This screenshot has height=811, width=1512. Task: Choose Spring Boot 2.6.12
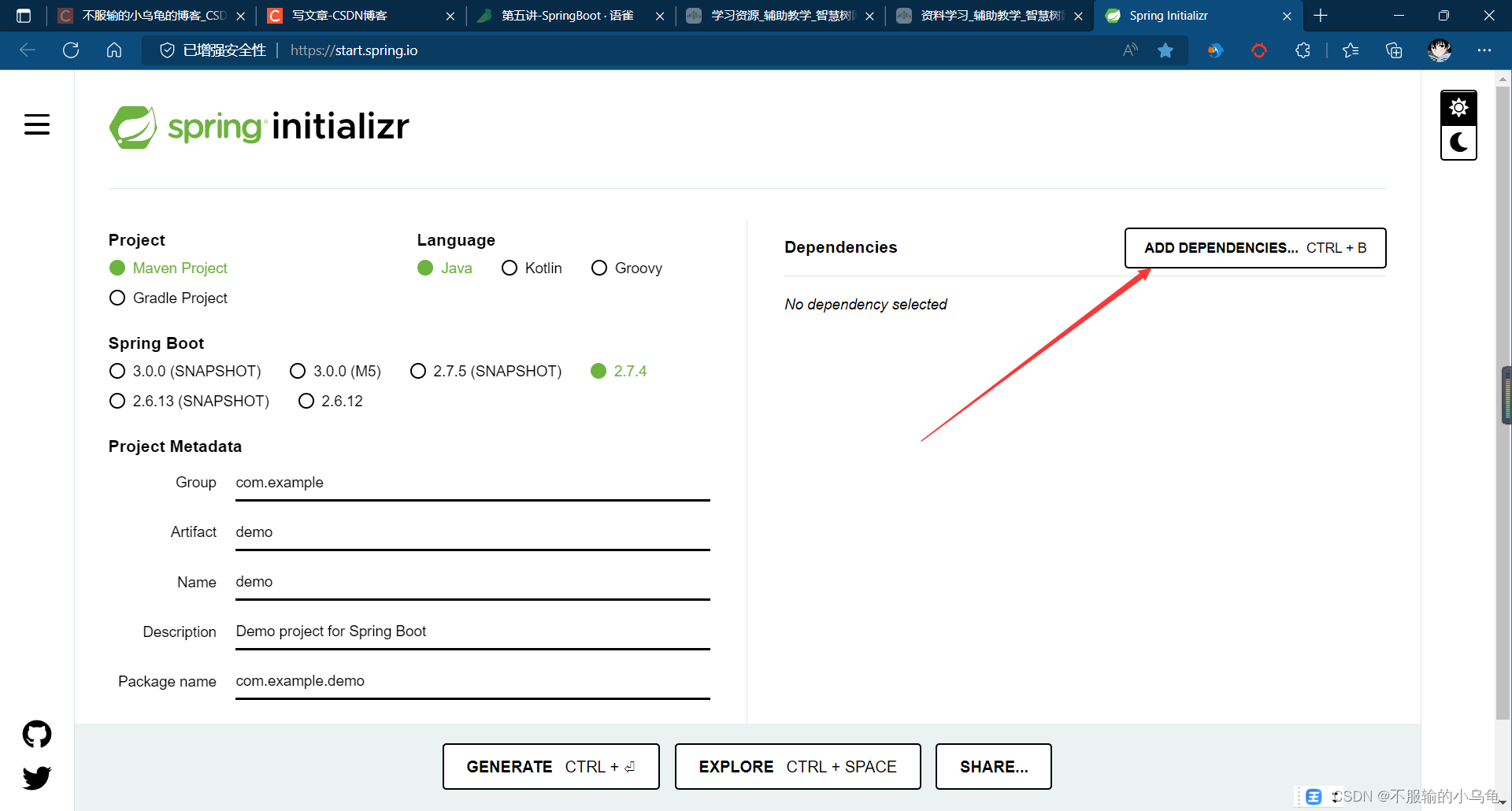tap(331, 402)
